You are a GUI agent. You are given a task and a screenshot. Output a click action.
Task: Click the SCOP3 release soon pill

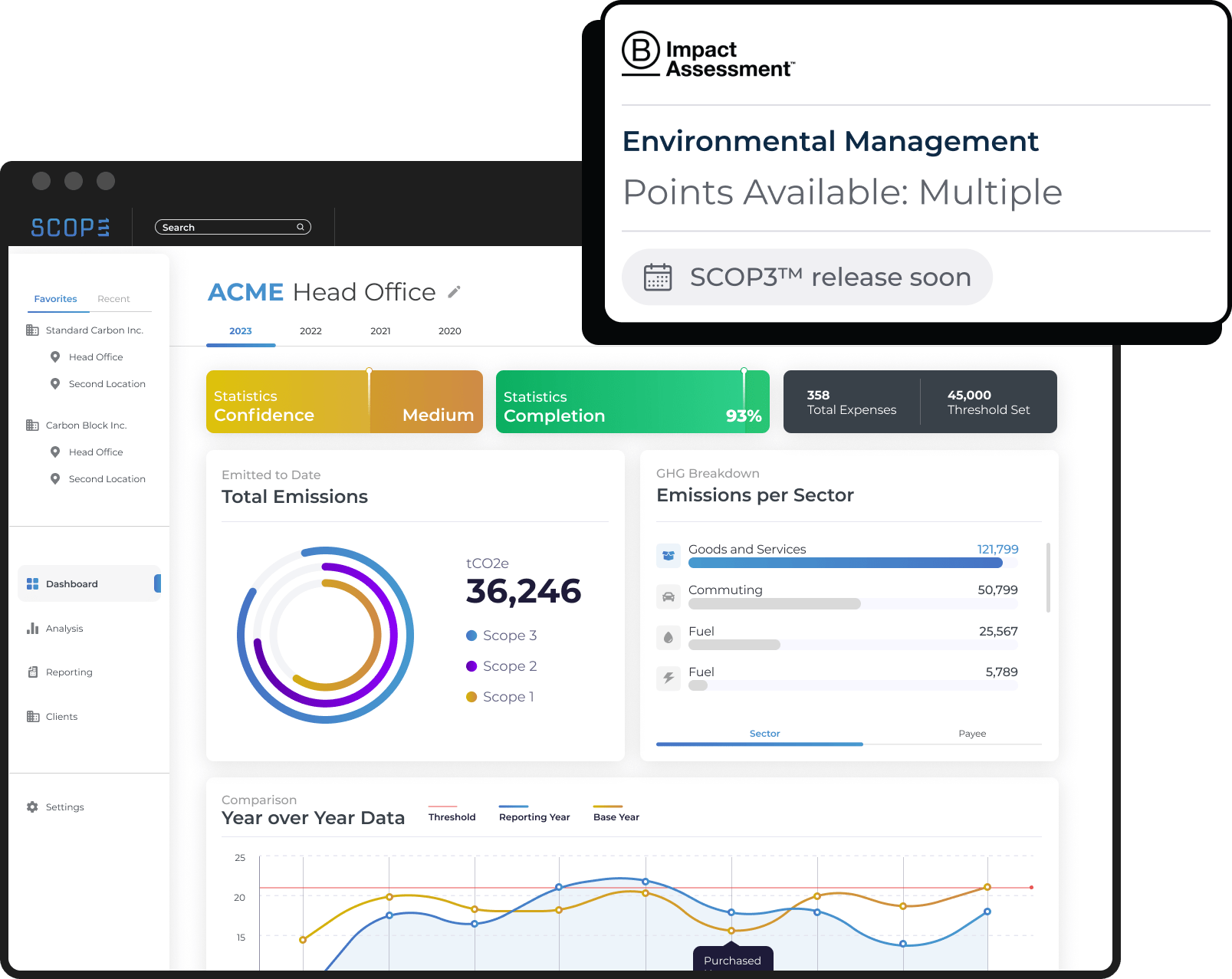(807, 277)
